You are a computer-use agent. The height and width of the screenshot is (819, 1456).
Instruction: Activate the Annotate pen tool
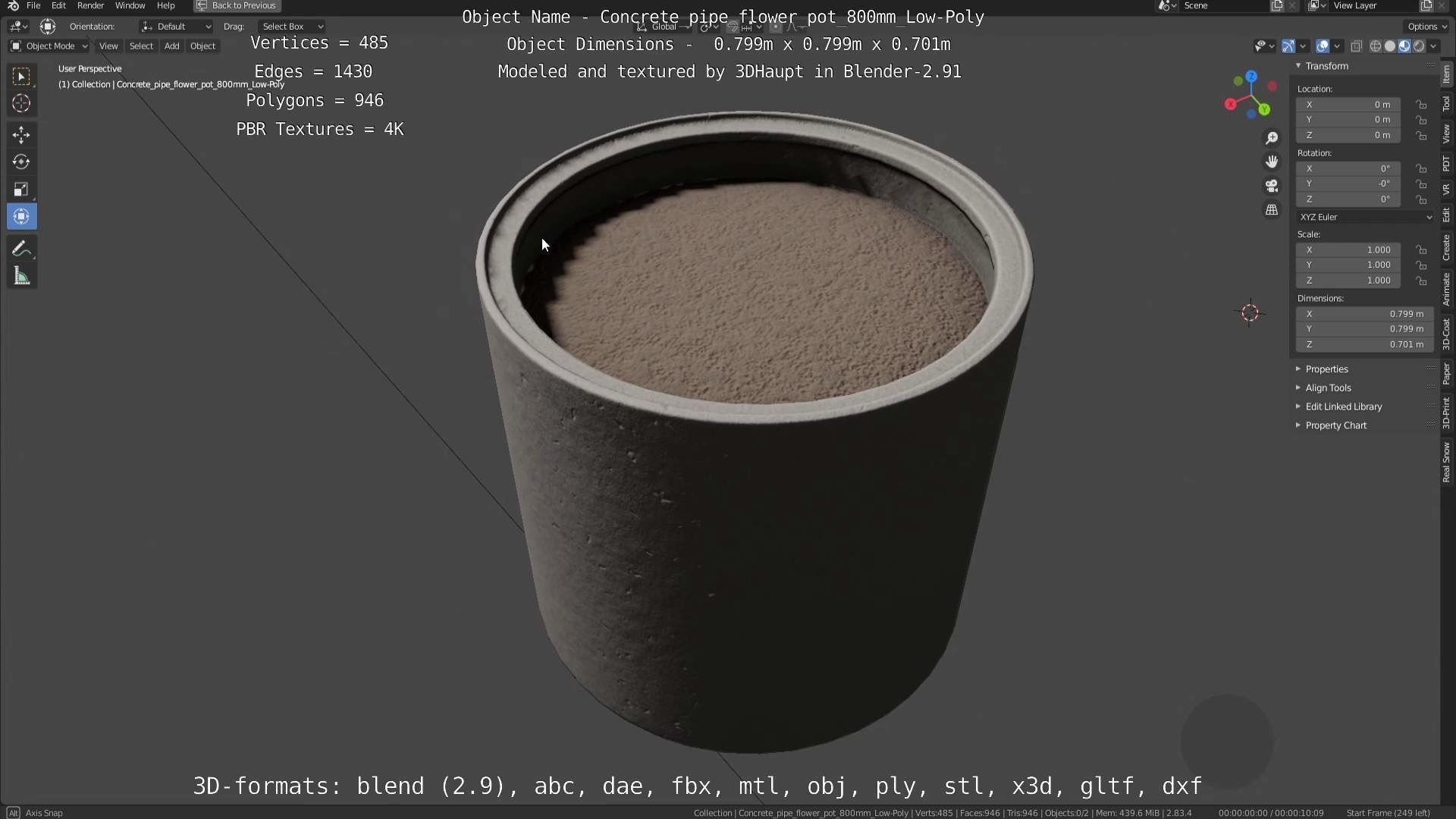(21, 249)
